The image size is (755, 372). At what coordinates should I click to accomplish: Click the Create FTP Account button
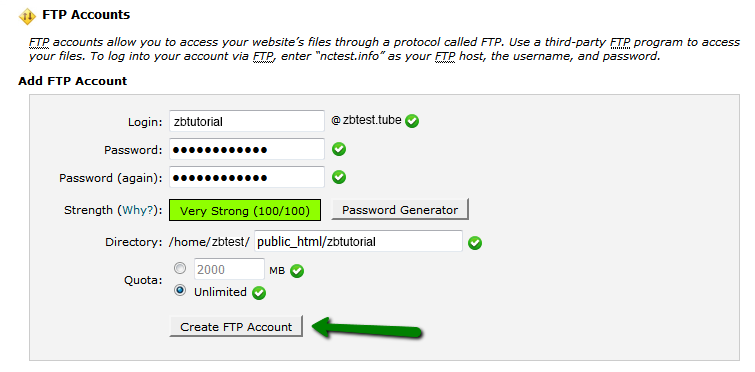(x=236, y=326)
